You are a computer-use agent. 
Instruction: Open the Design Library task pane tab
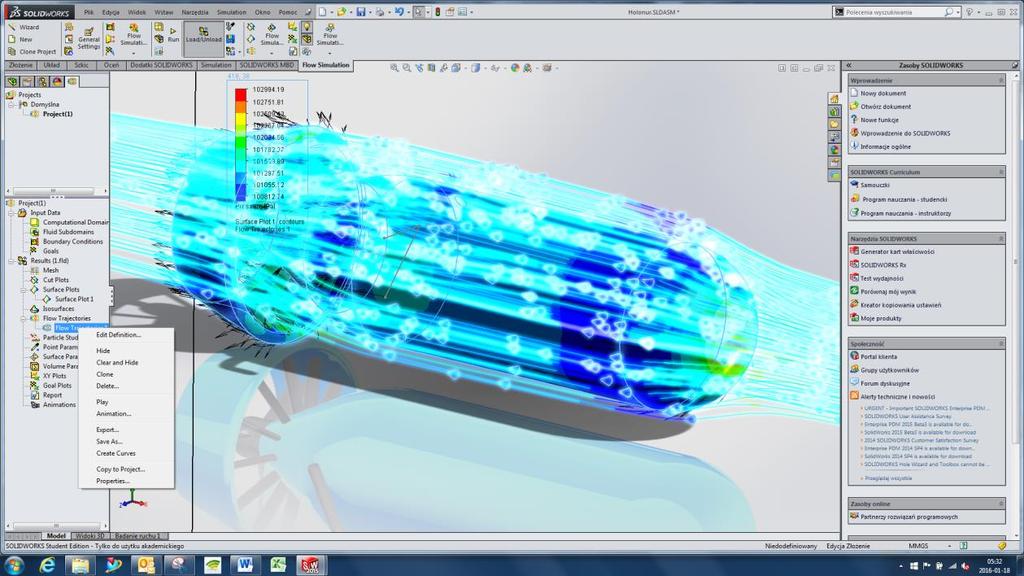click(x=834, y=112)
